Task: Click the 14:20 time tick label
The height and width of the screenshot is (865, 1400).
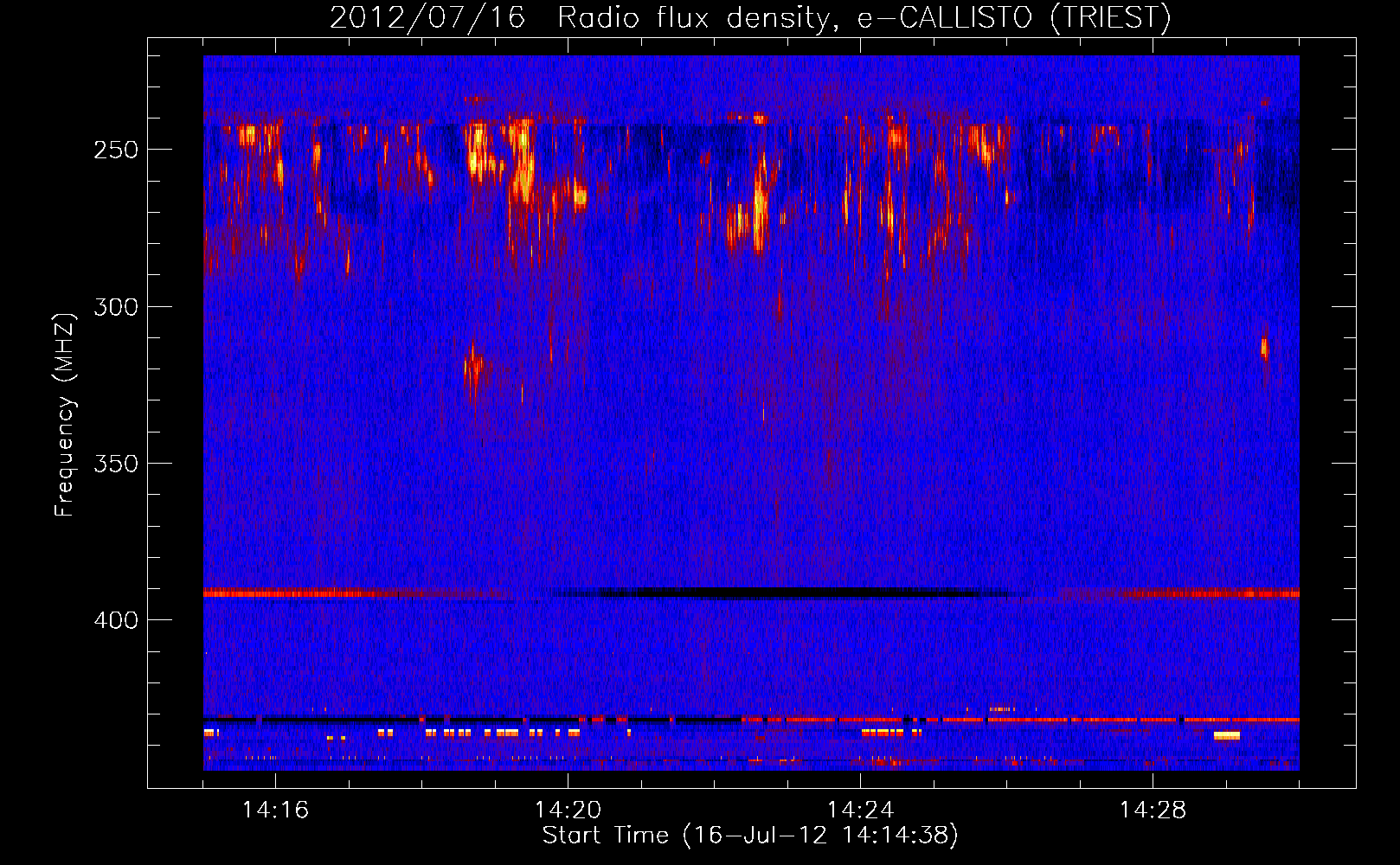Action: click(x=568, y=810)
